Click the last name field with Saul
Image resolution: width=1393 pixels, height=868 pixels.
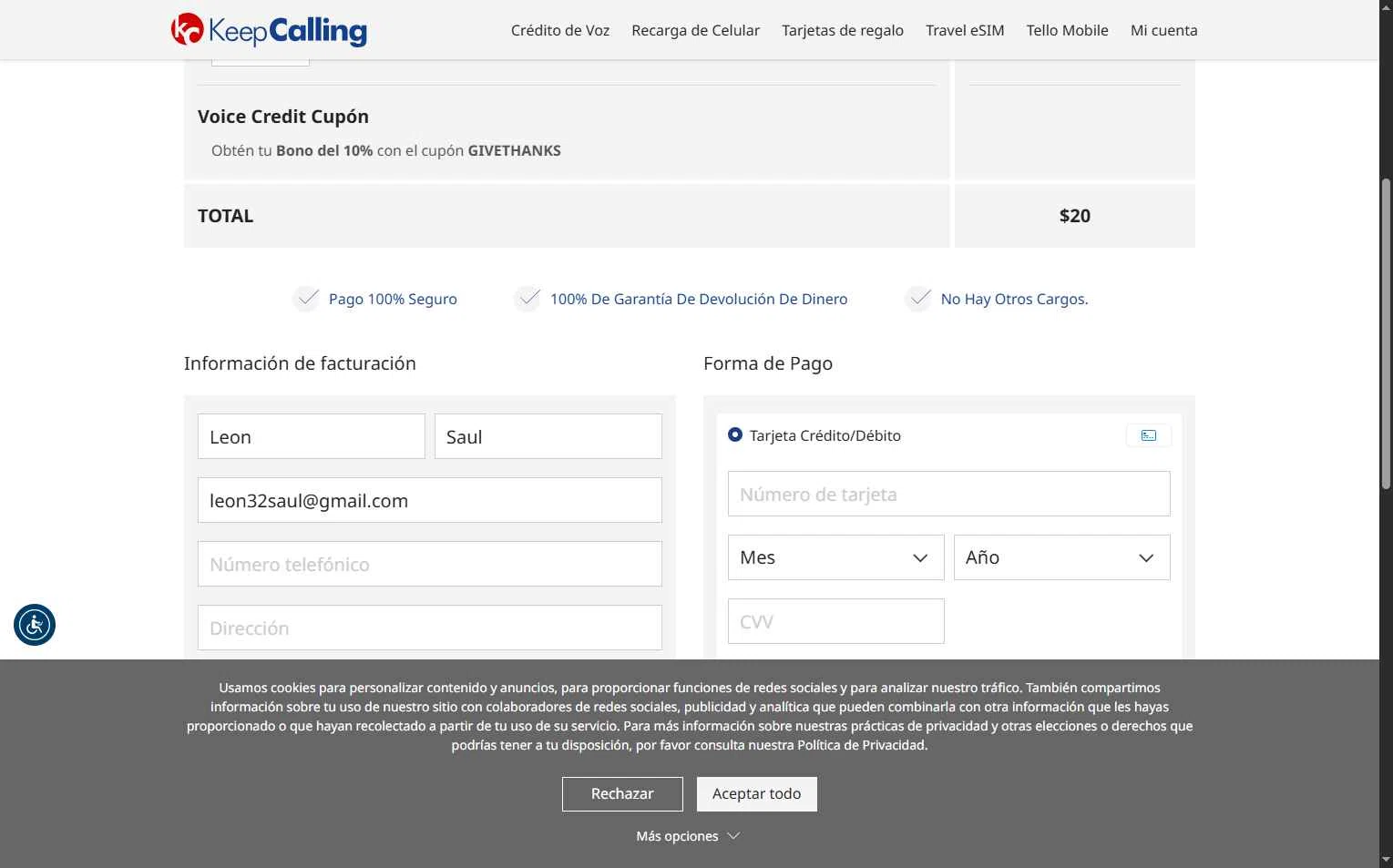[x=548, y=436]
